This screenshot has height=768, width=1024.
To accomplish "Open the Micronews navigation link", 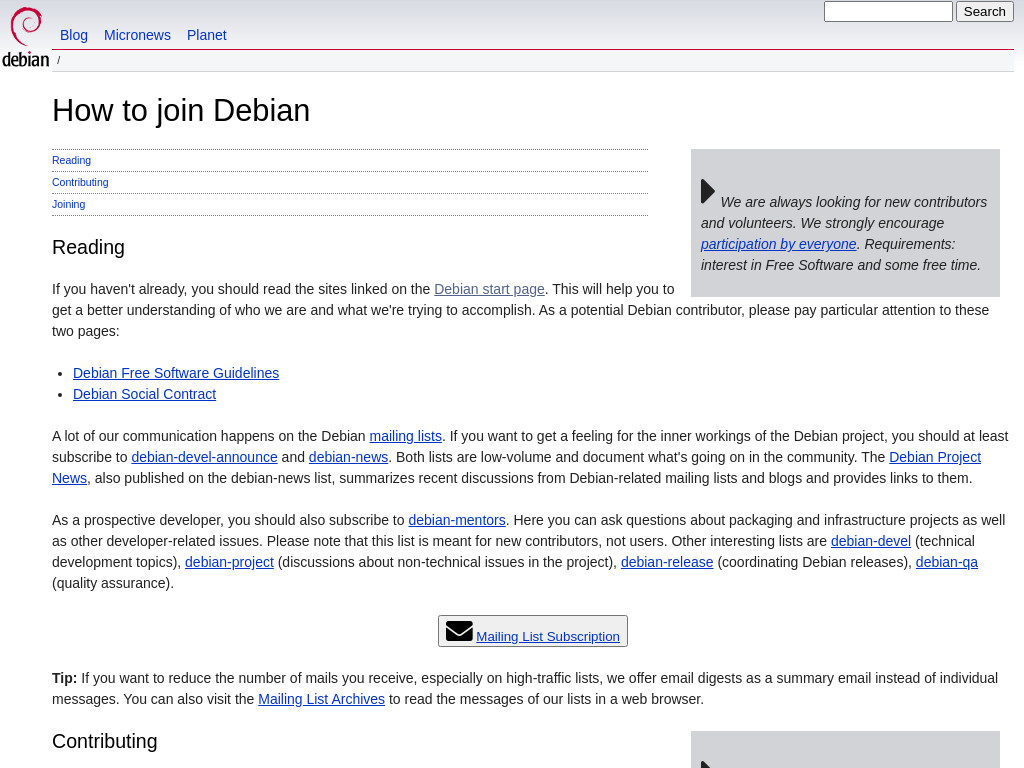I will pyautogui.click(x=137, y=35).
